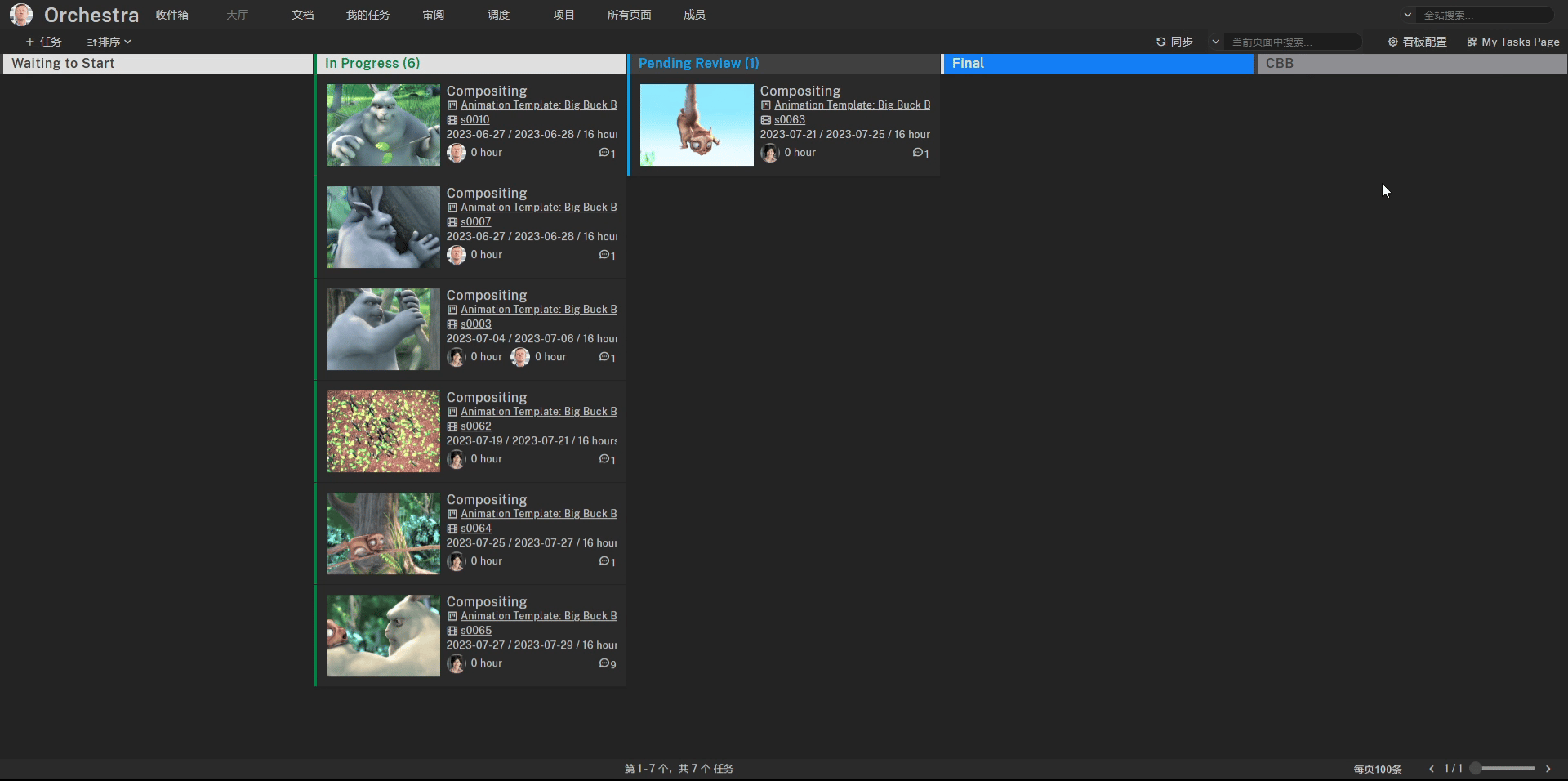Open the s0063 shot link
The height and width of the screenshot is (781, 1568).
pyautogui.click(x=790, y=120)
